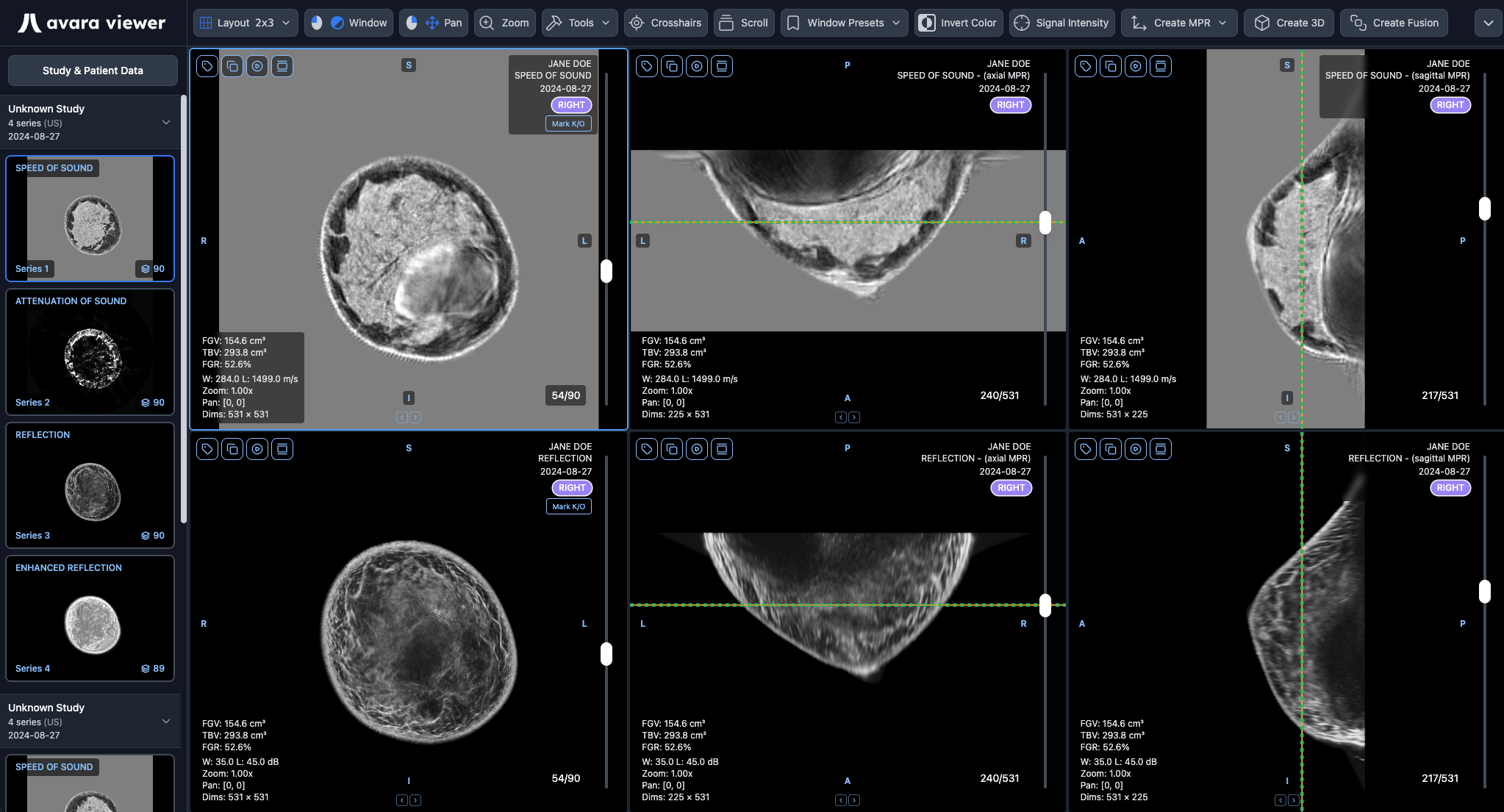
Task: Click fullscreen icon in Speed of Sound sagittal MPR viewport
Action: pos(1161,66)
